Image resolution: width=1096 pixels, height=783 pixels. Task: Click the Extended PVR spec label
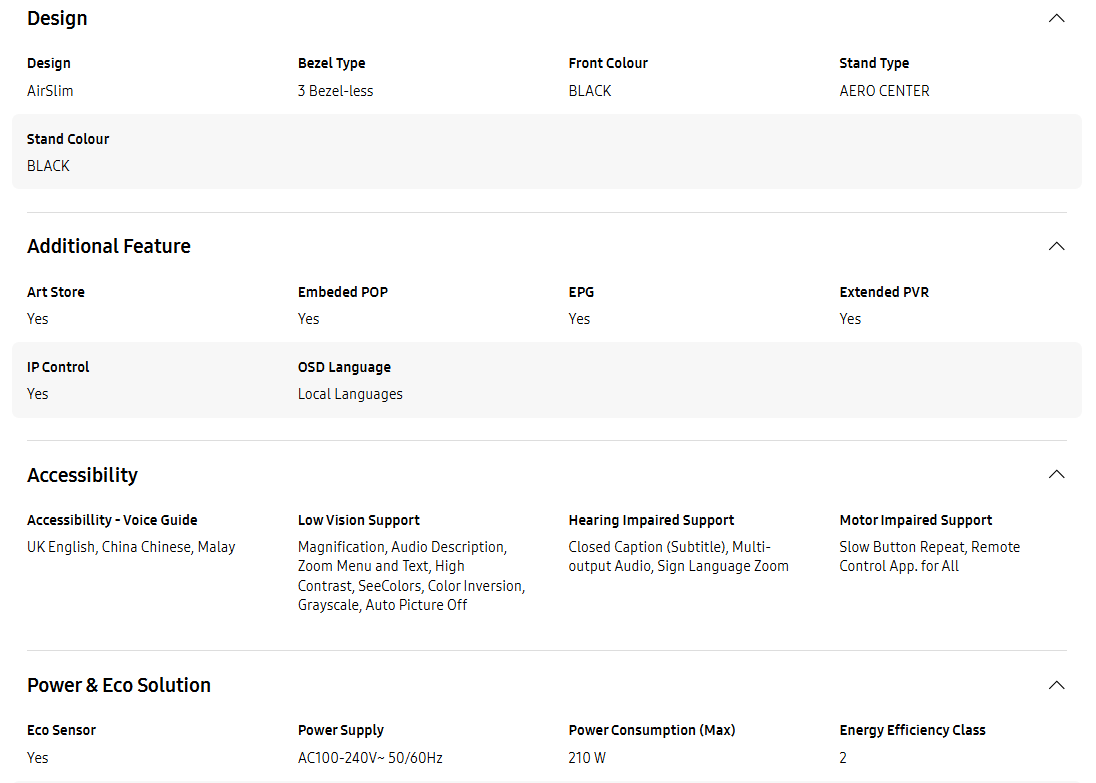pyautogui.click(x=884, y=292)
